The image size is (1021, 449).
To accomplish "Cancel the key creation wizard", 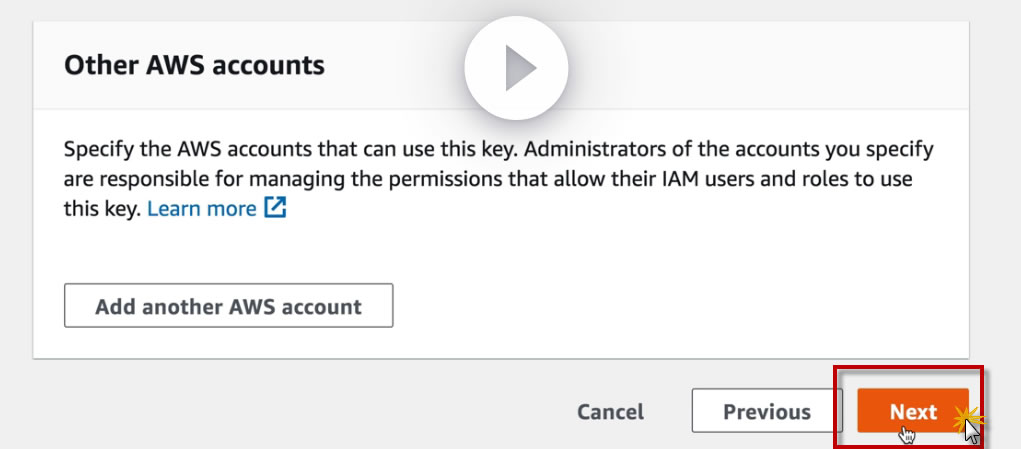I will click(x=610, y=412).
